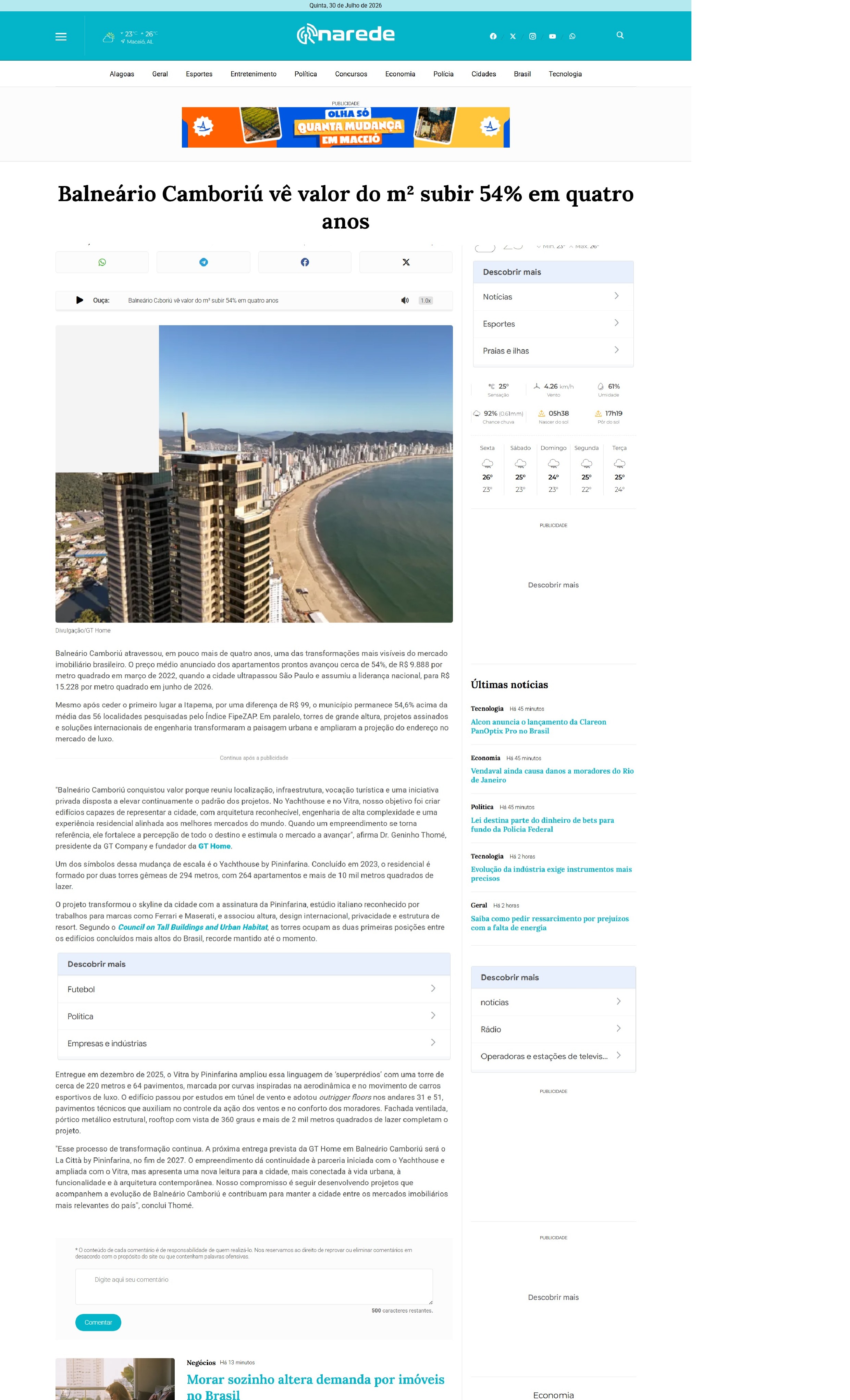Click the Narede logo

(x=345, y=34)
